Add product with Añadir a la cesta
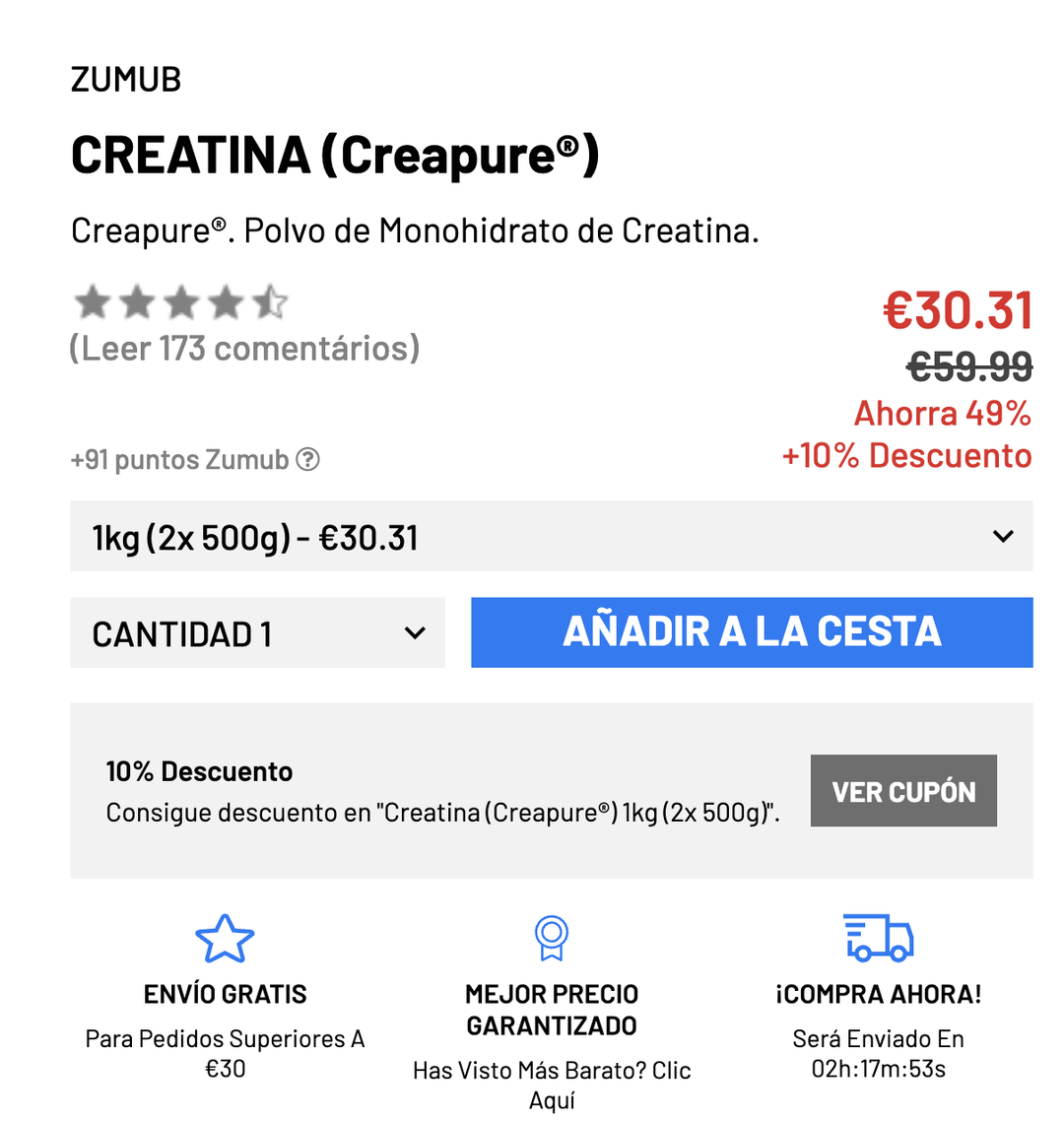Screen dimensions: 1064x1121 coord(753,632)
